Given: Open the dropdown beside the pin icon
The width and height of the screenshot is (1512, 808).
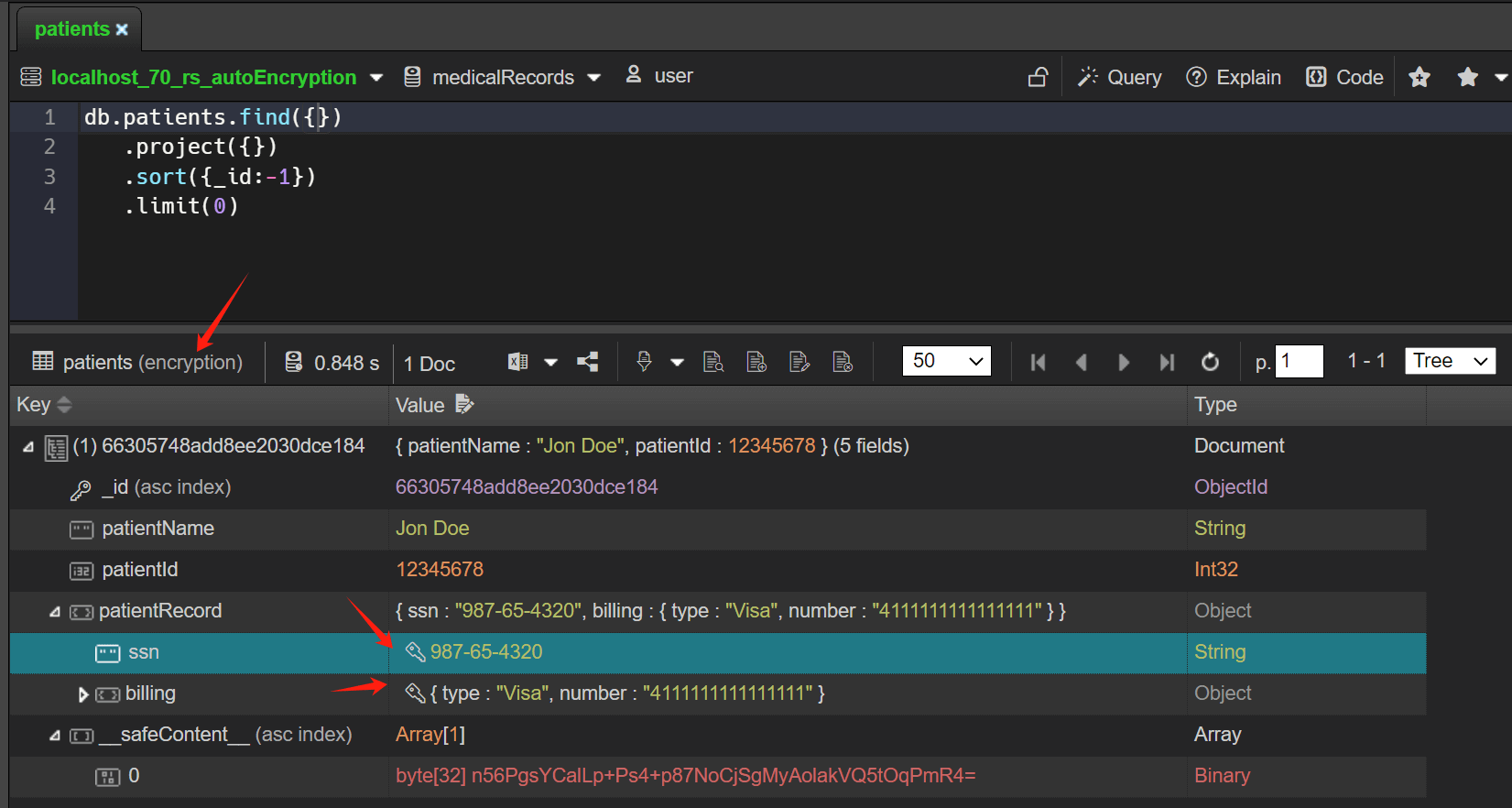Looking at the screenshot, I should [677, 363].
